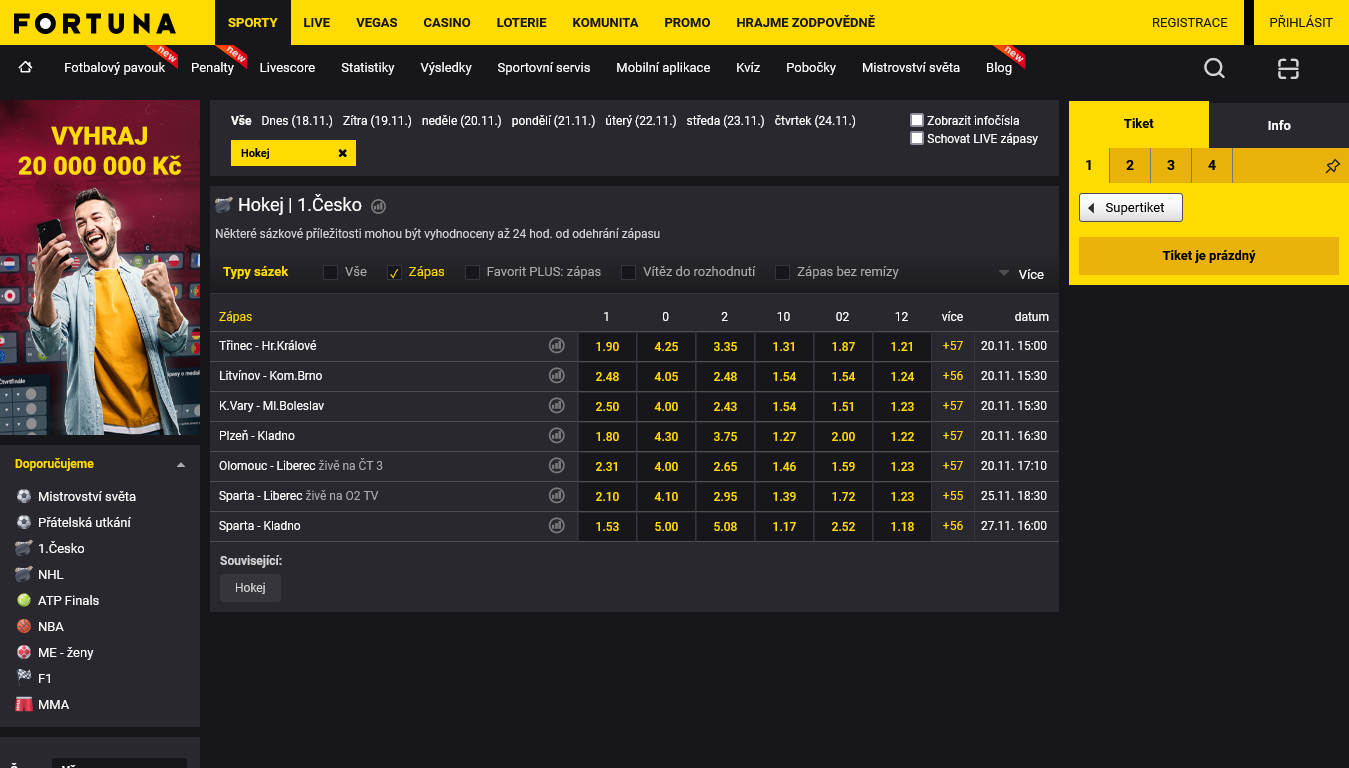1349x768 pixels.
Task: Click the Fortuna logo
Action: [95, 23]
